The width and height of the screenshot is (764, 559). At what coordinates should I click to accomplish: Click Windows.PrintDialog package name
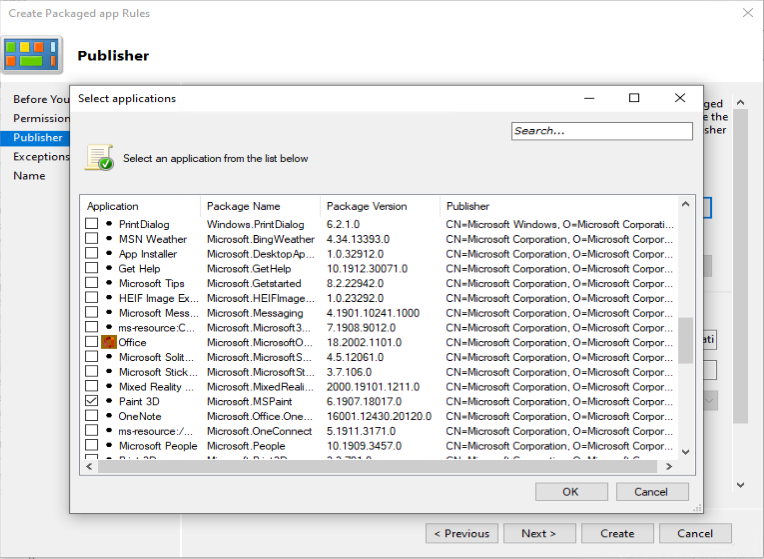coord(255,225)
